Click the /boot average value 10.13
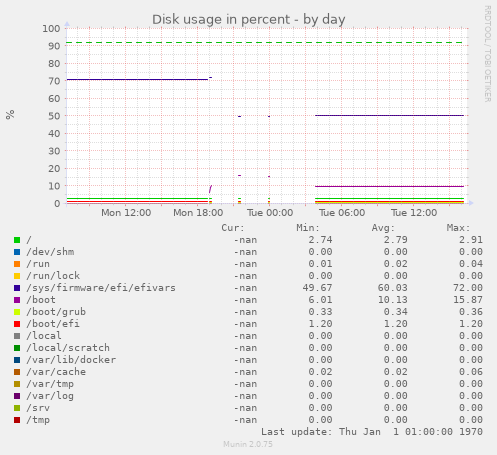 (392, 300)
